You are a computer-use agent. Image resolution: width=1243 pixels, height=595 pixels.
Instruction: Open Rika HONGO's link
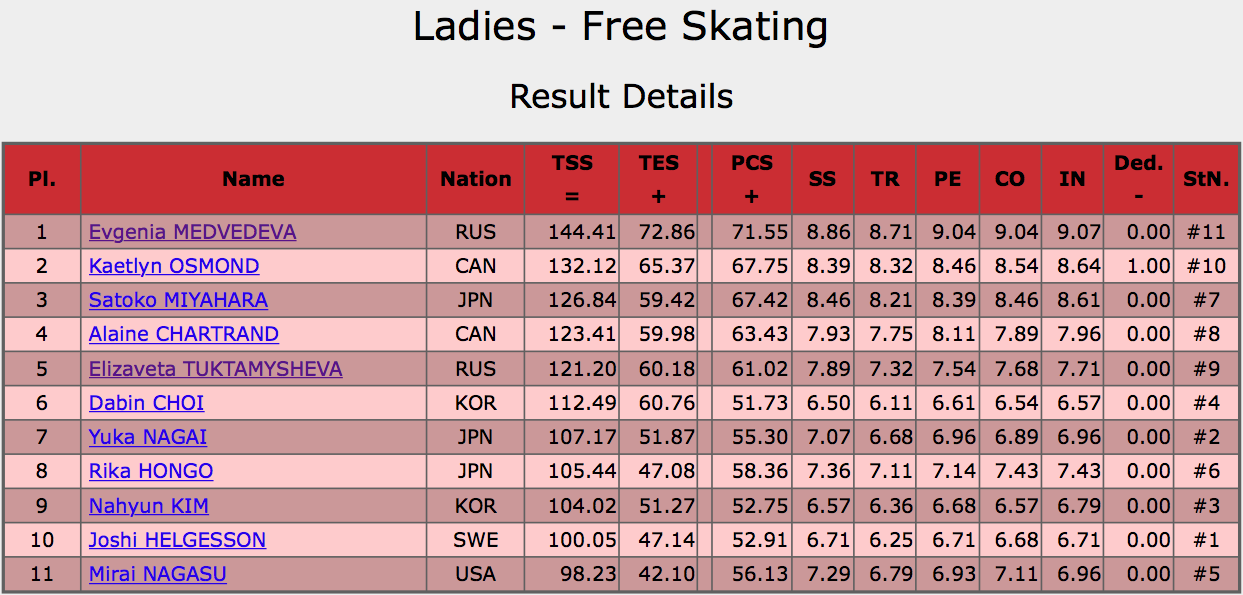click(151, 471)
